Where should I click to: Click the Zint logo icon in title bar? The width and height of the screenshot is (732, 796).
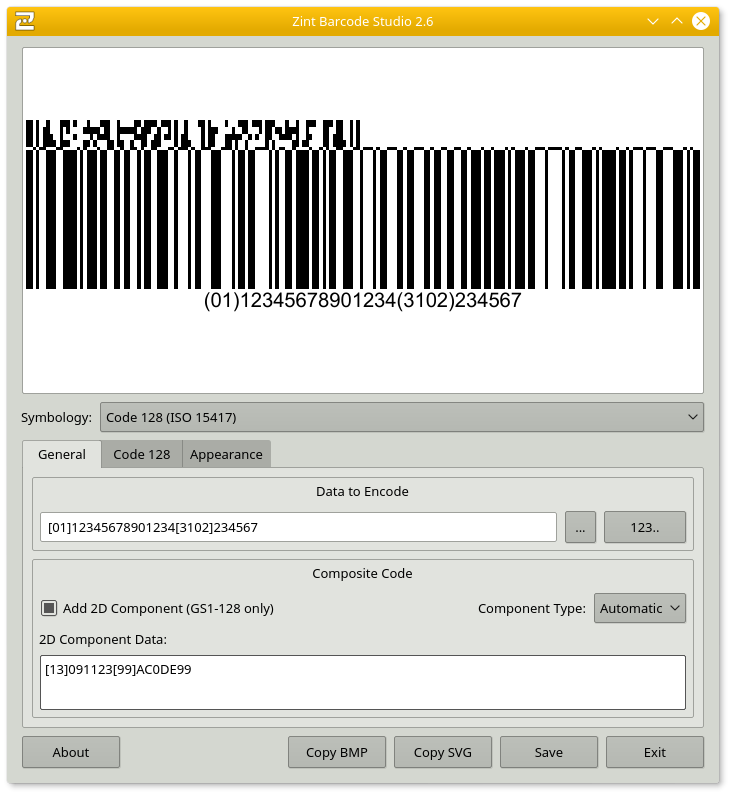click(25, 21)
